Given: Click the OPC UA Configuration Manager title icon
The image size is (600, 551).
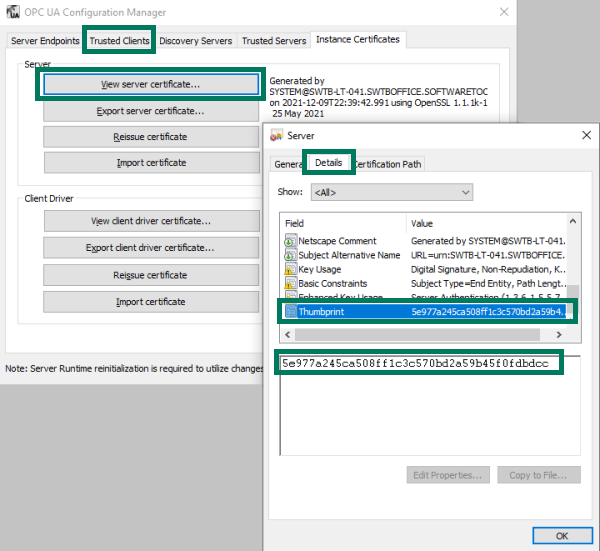Looking at the screenshot, I should pos(13,12).
